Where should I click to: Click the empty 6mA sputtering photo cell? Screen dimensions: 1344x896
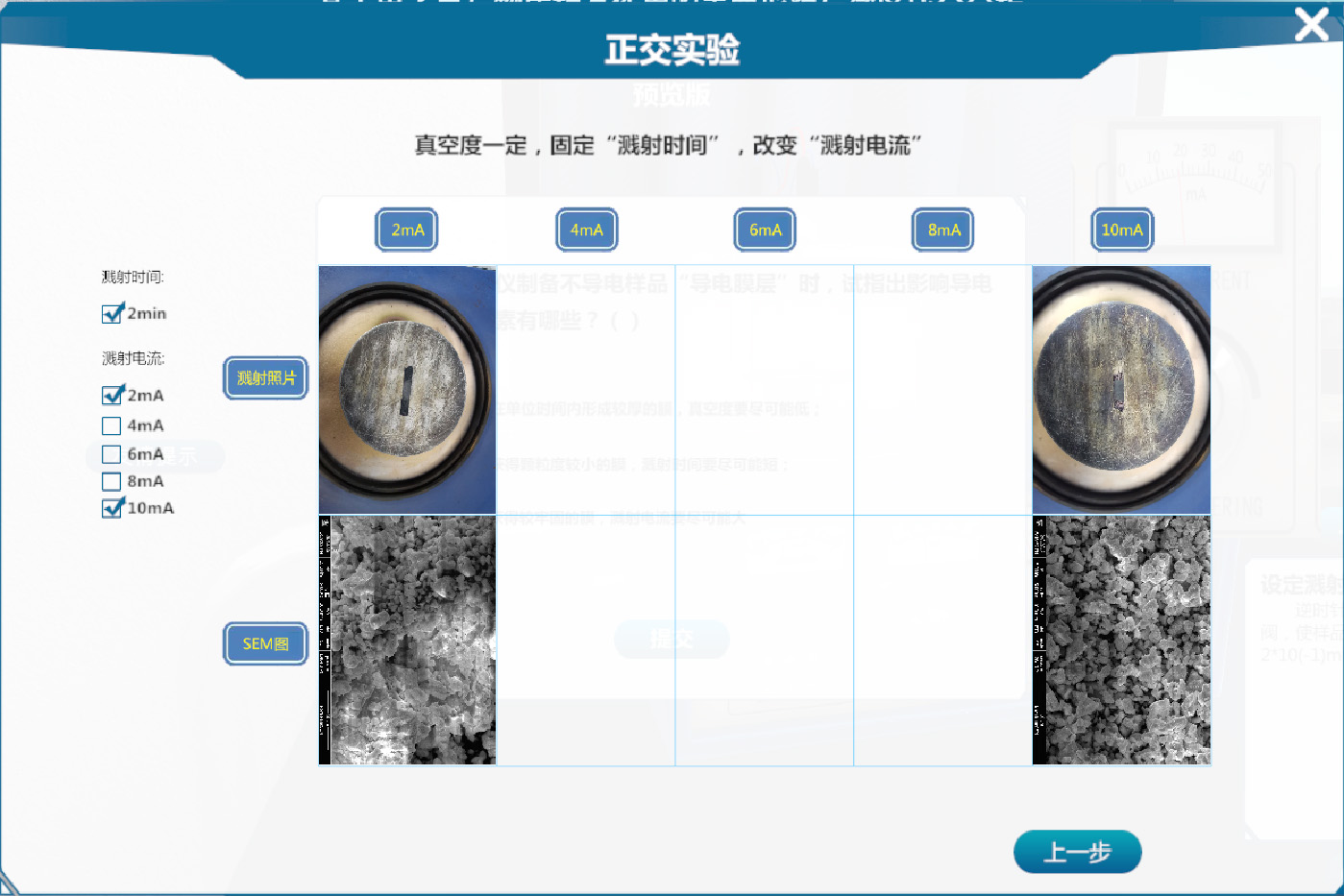point(765,390)
